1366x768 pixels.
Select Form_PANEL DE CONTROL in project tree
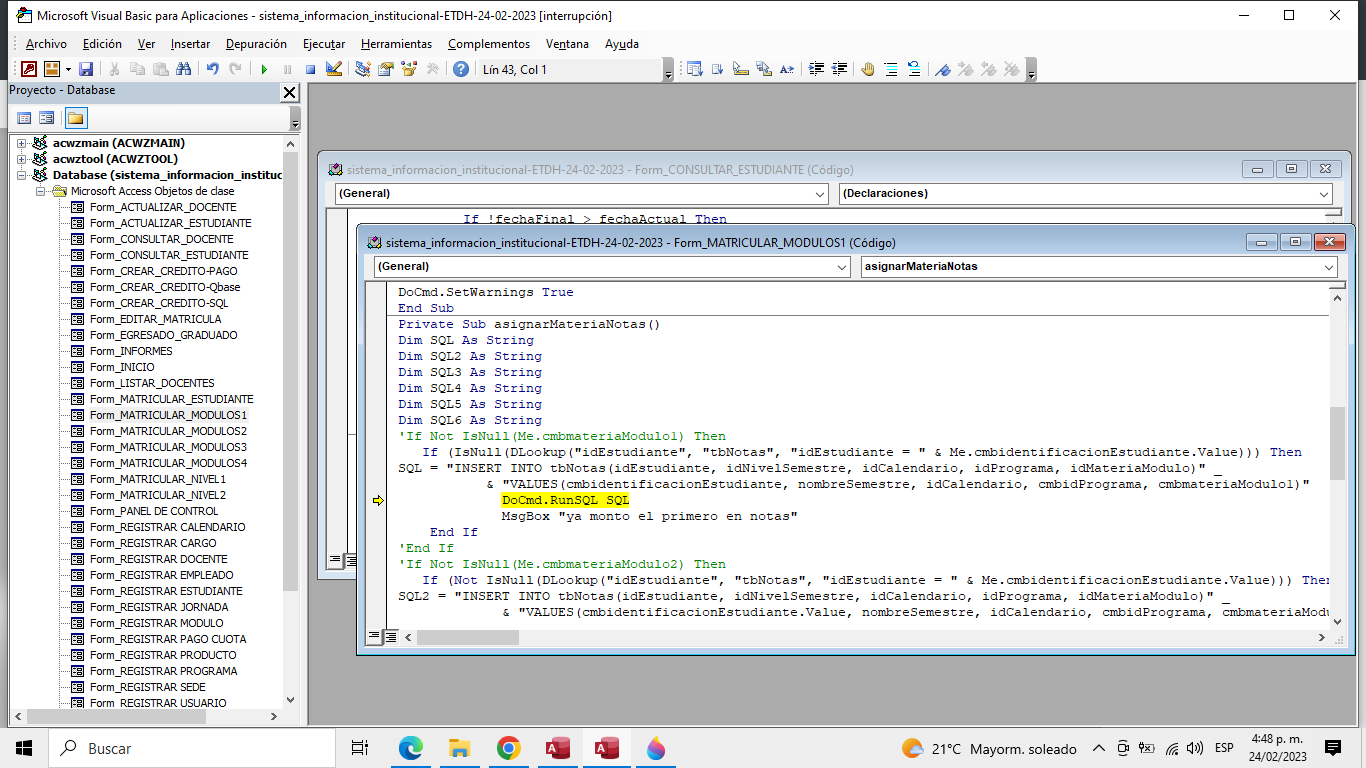point(154,511)
